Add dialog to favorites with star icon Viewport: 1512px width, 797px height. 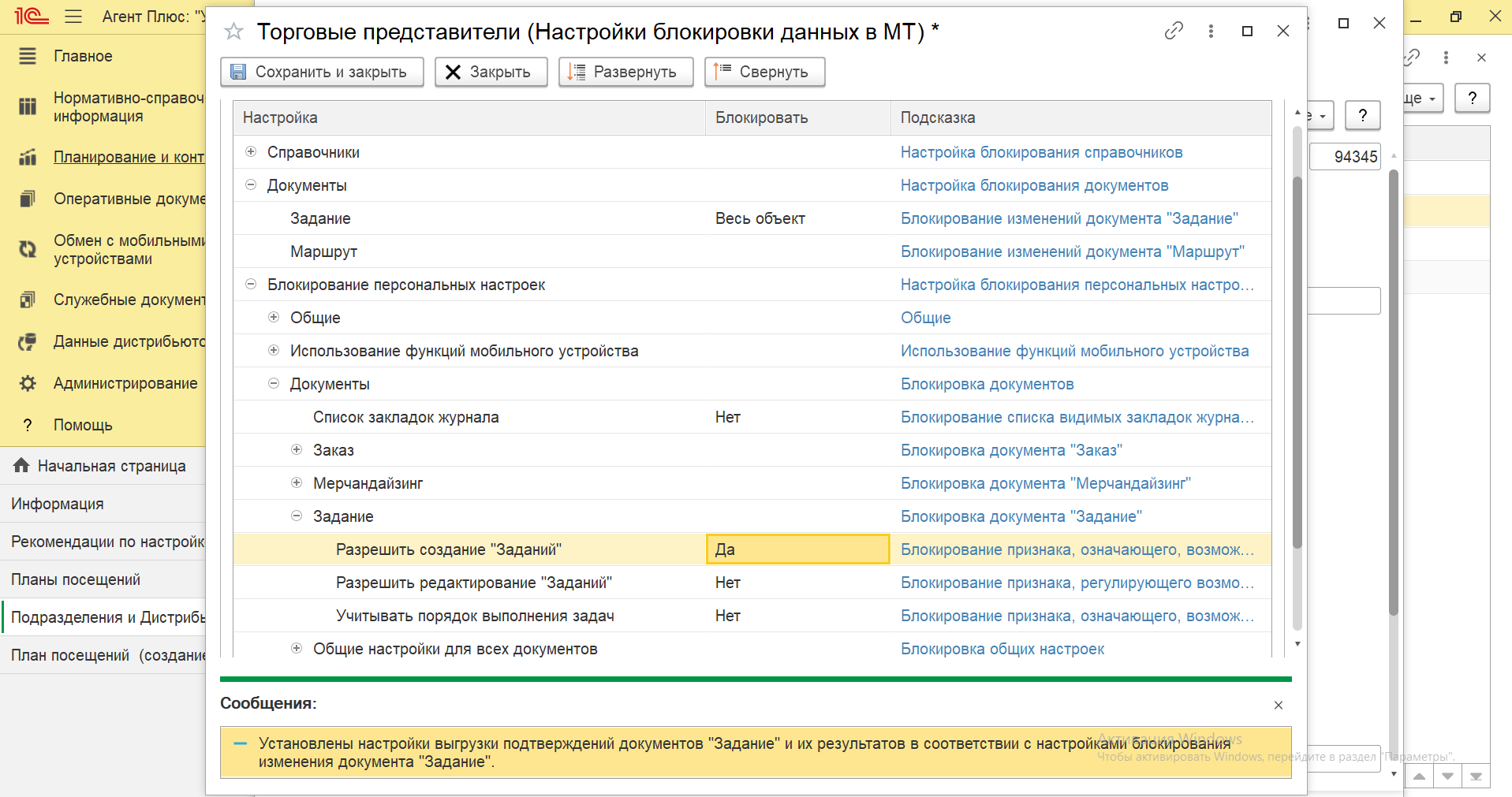tap(233, 32)
